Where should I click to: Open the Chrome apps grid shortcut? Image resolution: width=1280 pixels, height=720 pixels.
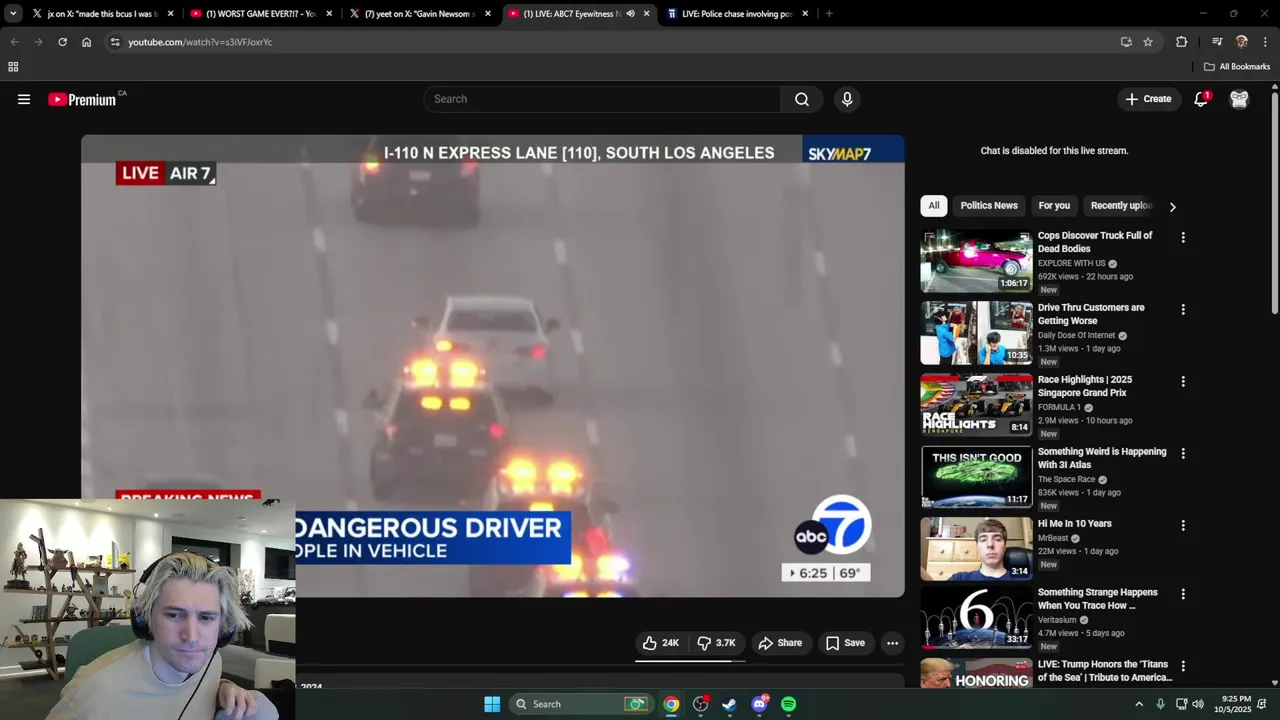(x=13, y=67)
